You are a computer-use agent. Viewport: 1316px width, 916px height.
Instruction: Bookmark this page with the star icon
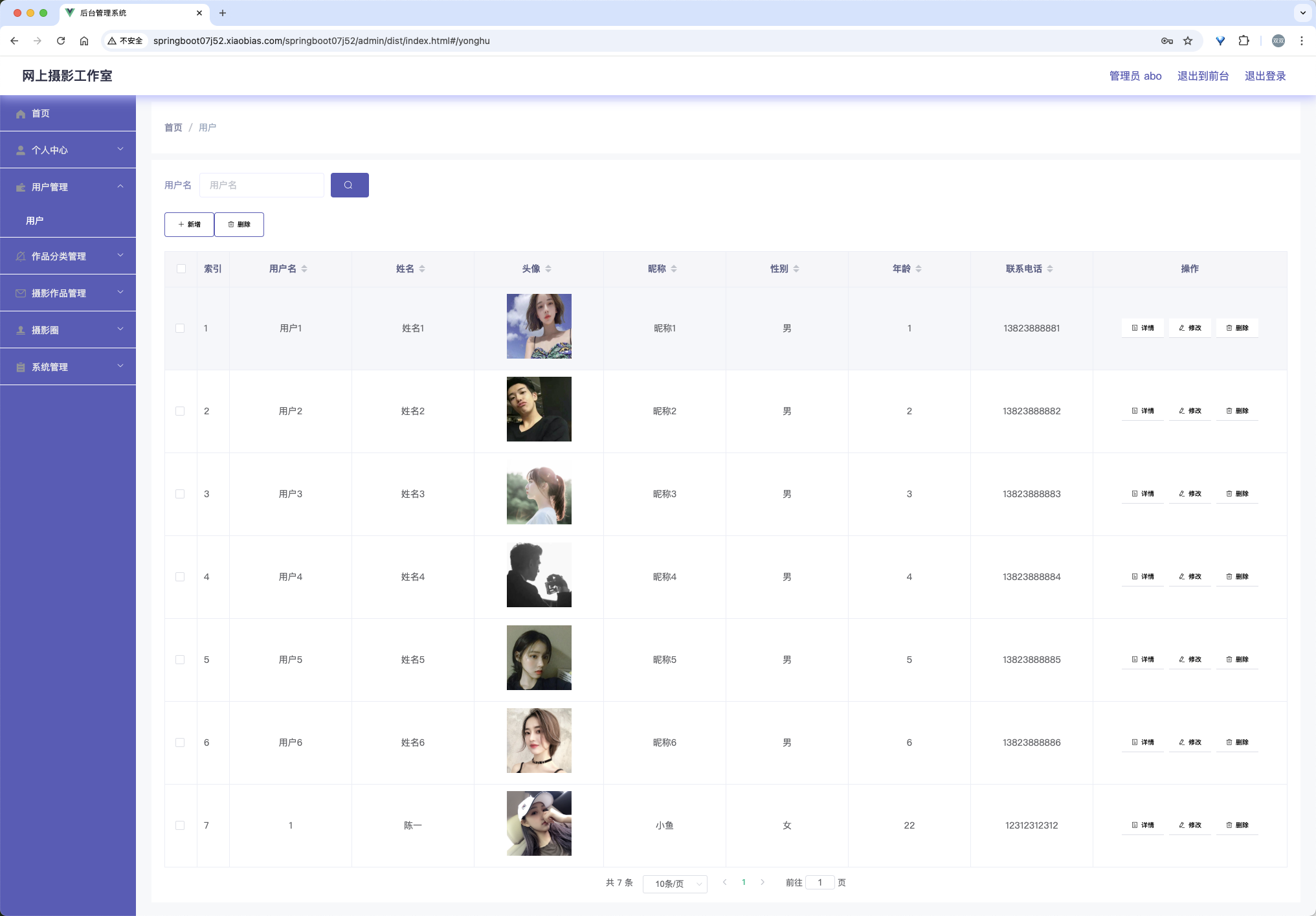(x=1188, y=41)
